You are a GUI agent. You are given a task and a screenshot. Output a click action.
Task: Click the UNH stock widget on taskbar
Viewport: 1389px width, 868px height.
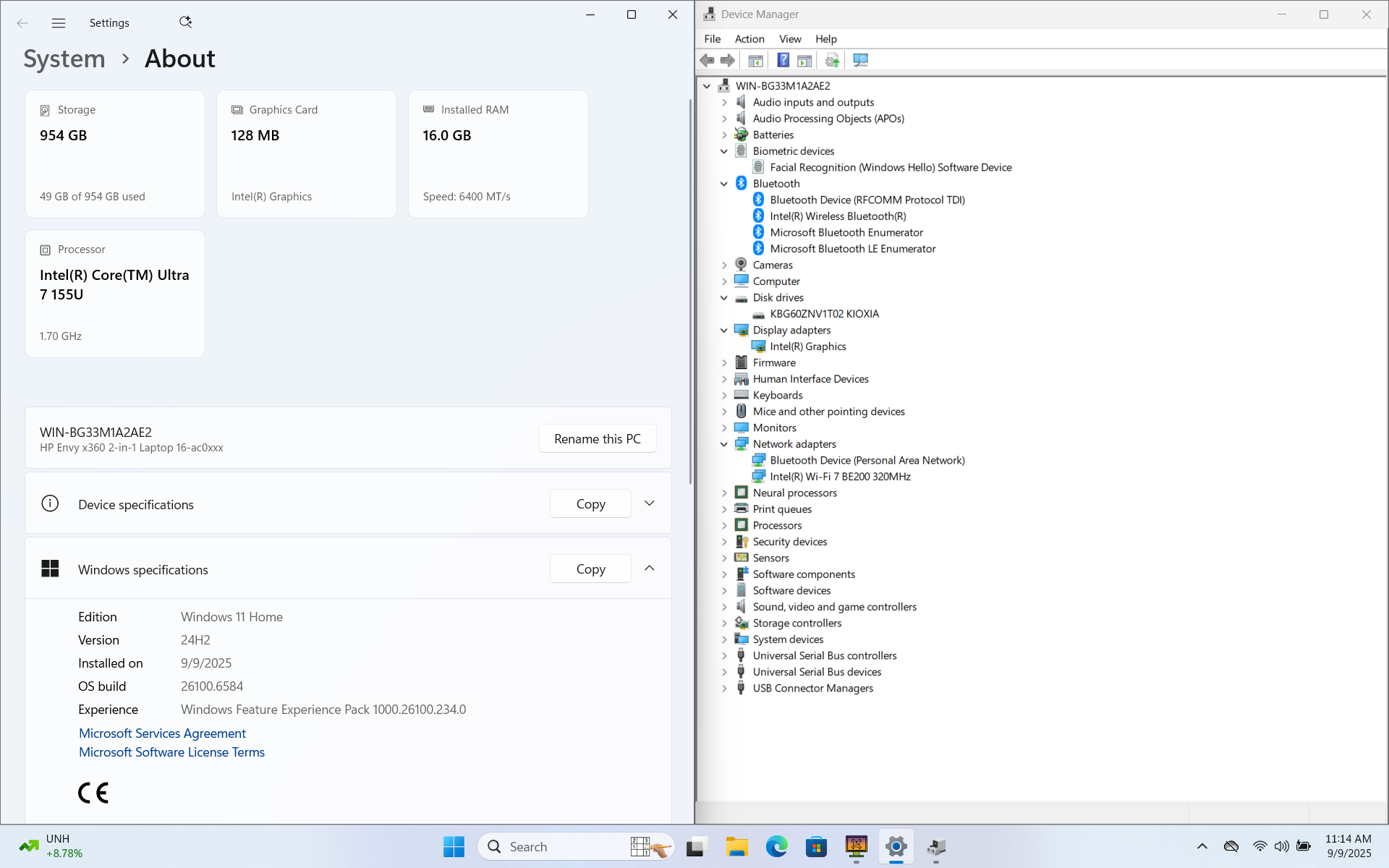click(x=51, y=846)
